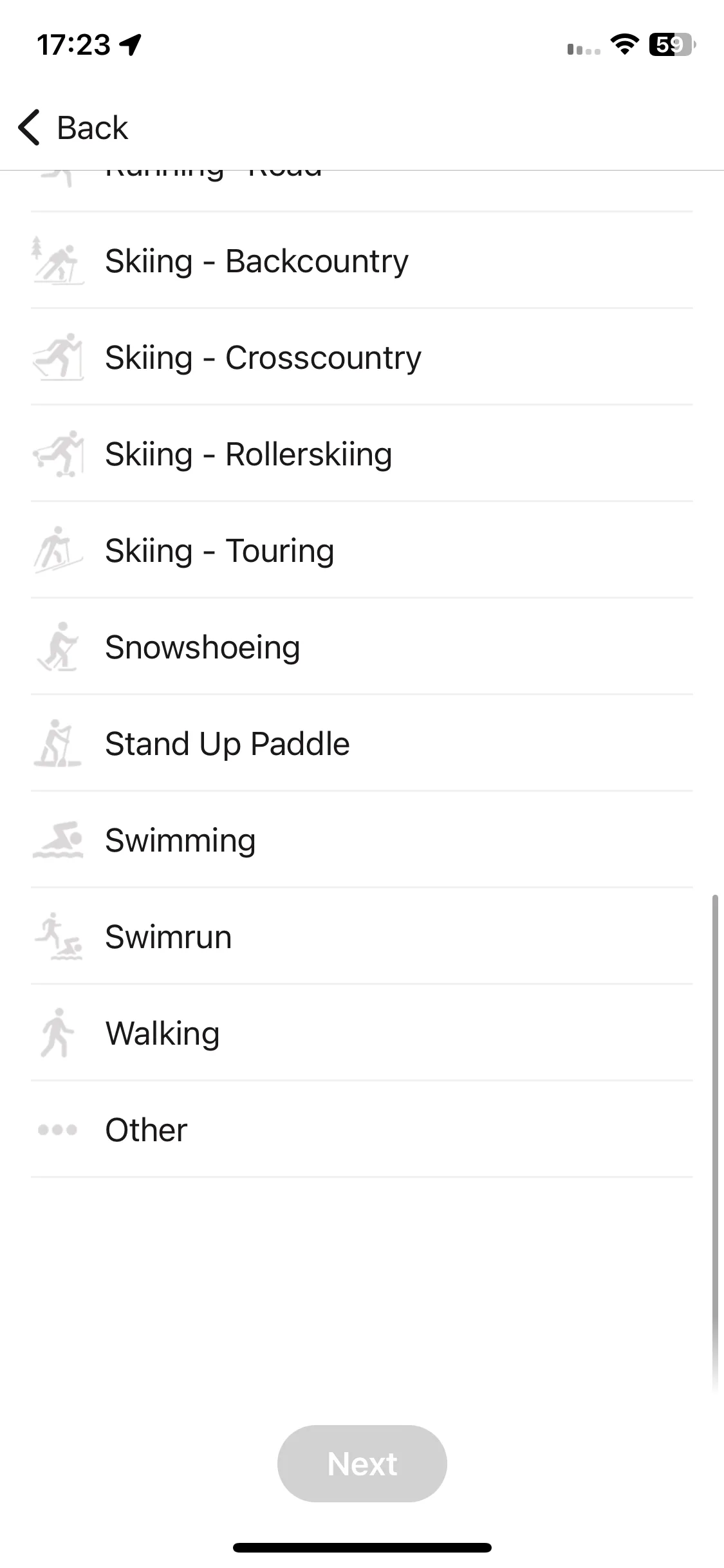Screen dimensions: 724x1568
Task: Click the back chevron arrow
Action: pos(29,127)
